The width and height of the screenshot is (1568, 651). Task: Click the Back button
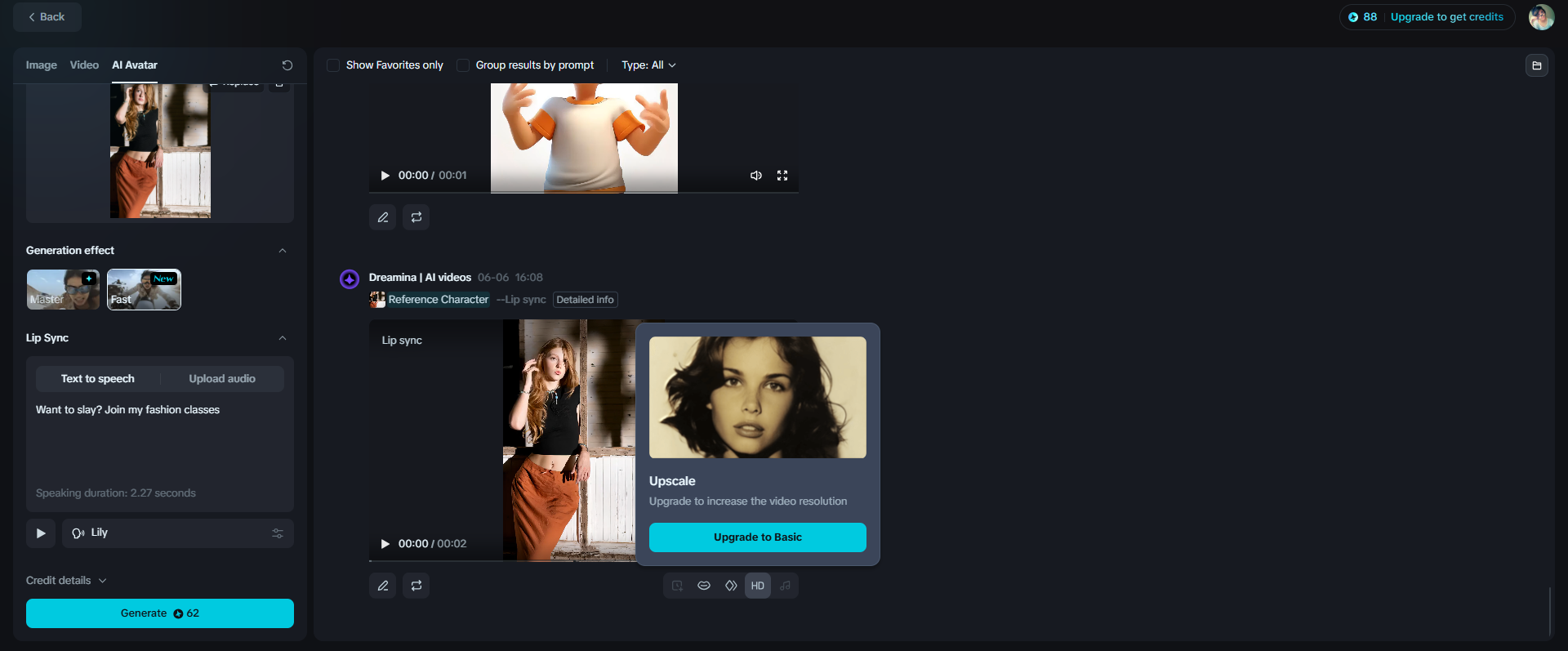pyautogui.click(x=47, y=17)
